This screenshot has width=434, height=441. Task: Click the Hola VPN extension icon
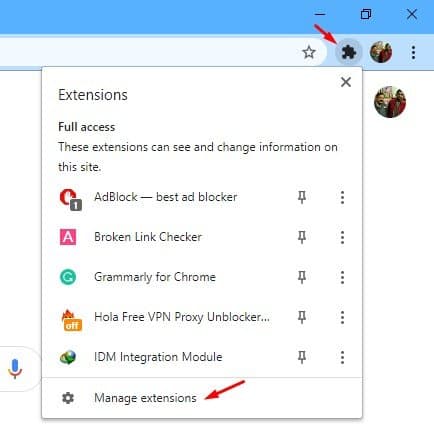(x=71, y=320)
